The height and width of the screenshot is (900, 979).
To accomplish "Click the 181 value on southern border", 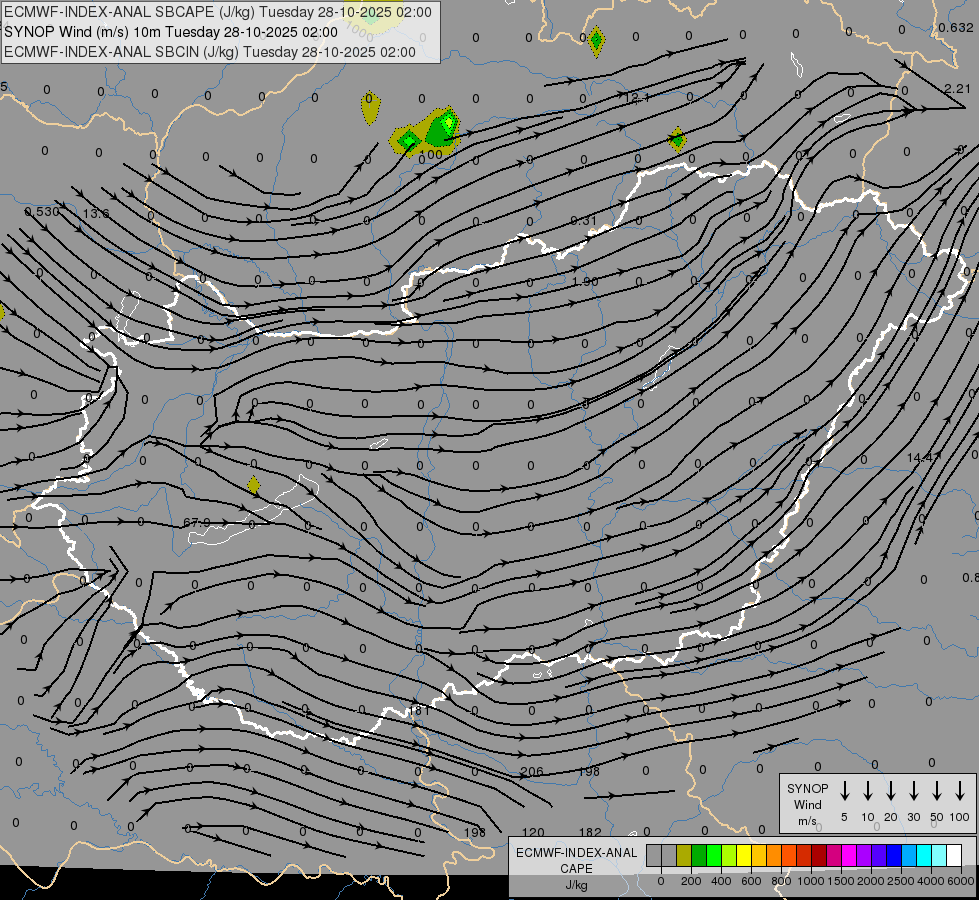I will (x=419, y=710).
